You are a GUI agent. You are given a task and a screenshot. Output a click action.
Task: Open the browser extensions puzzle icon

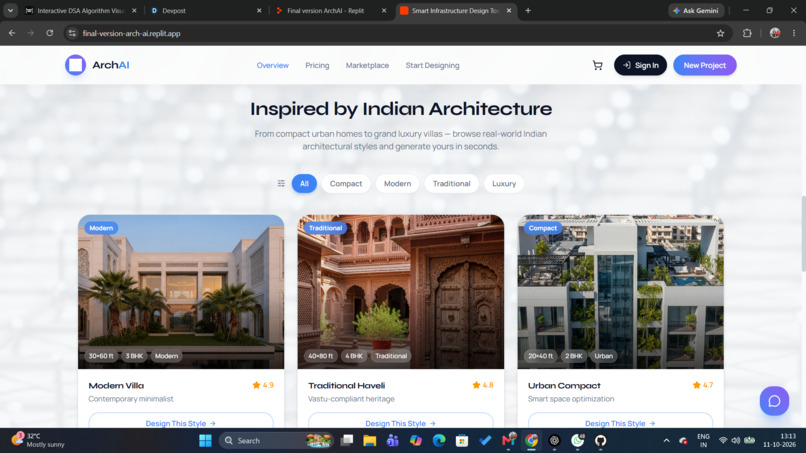coord(747,33)
